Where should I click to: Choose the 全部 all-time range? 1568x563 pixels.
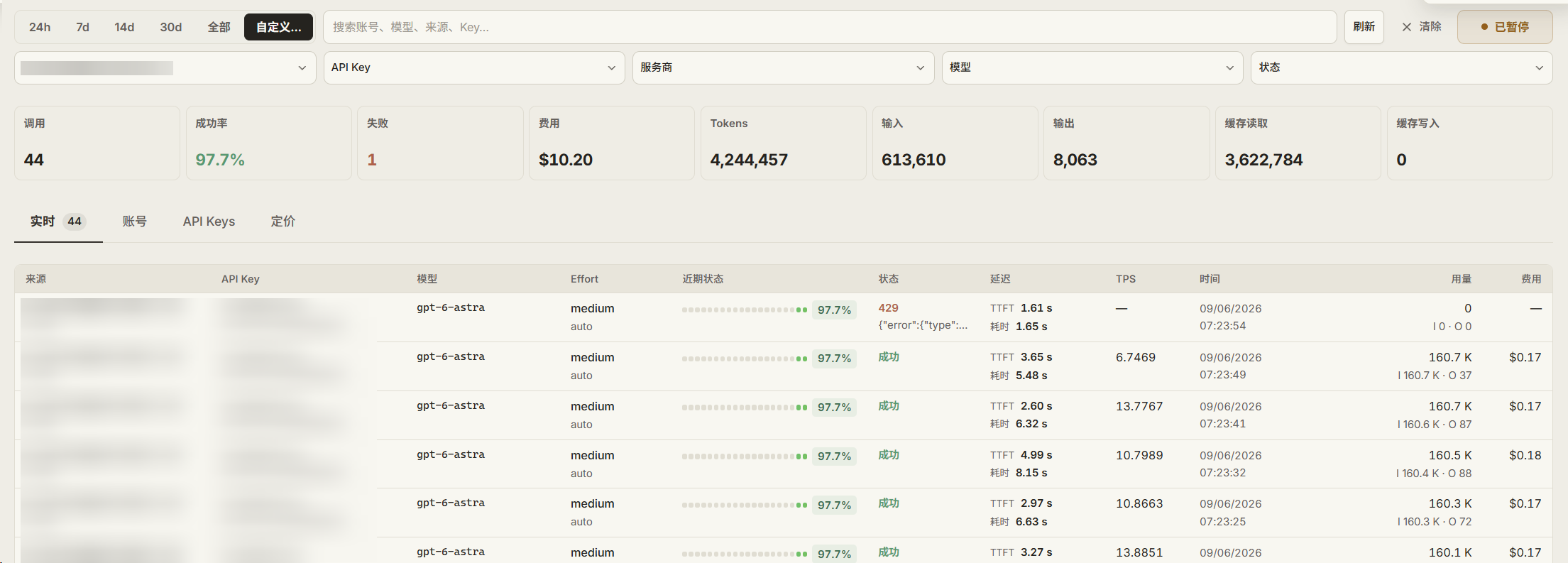tap(219, 27)
